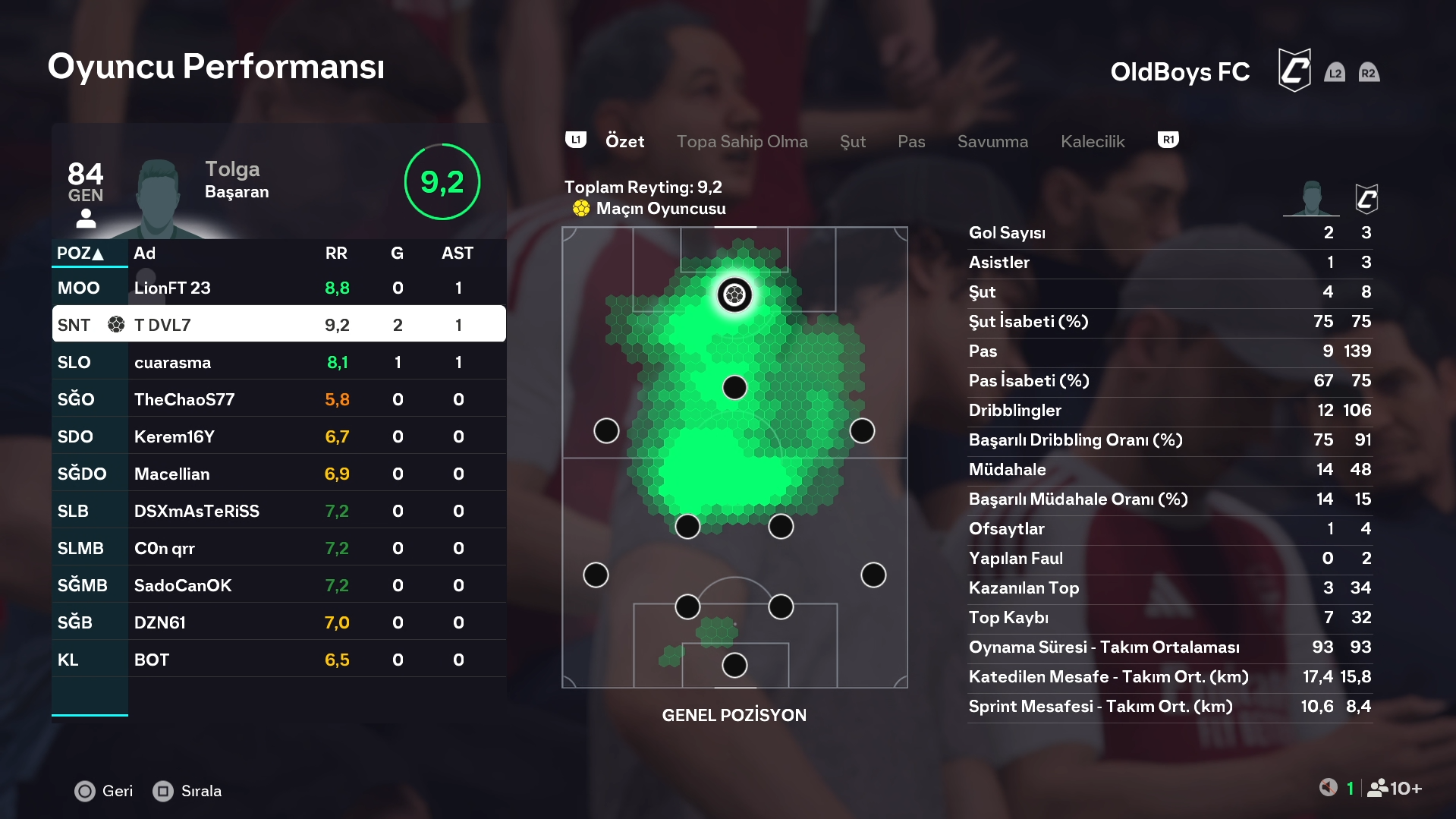Click the 10+ online players icon
Screen dimensions: 1456x819
coord(1395,789)
